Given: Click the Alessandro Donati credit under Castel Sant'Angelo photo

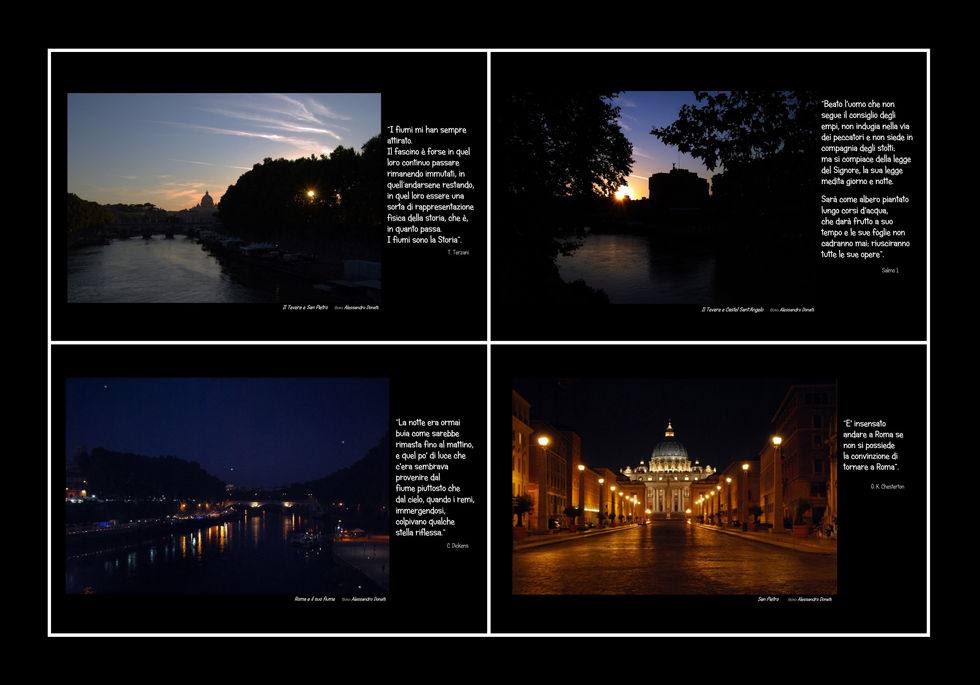Looking at the screenshot, I should pyautogui.click(x=797, y=309).
